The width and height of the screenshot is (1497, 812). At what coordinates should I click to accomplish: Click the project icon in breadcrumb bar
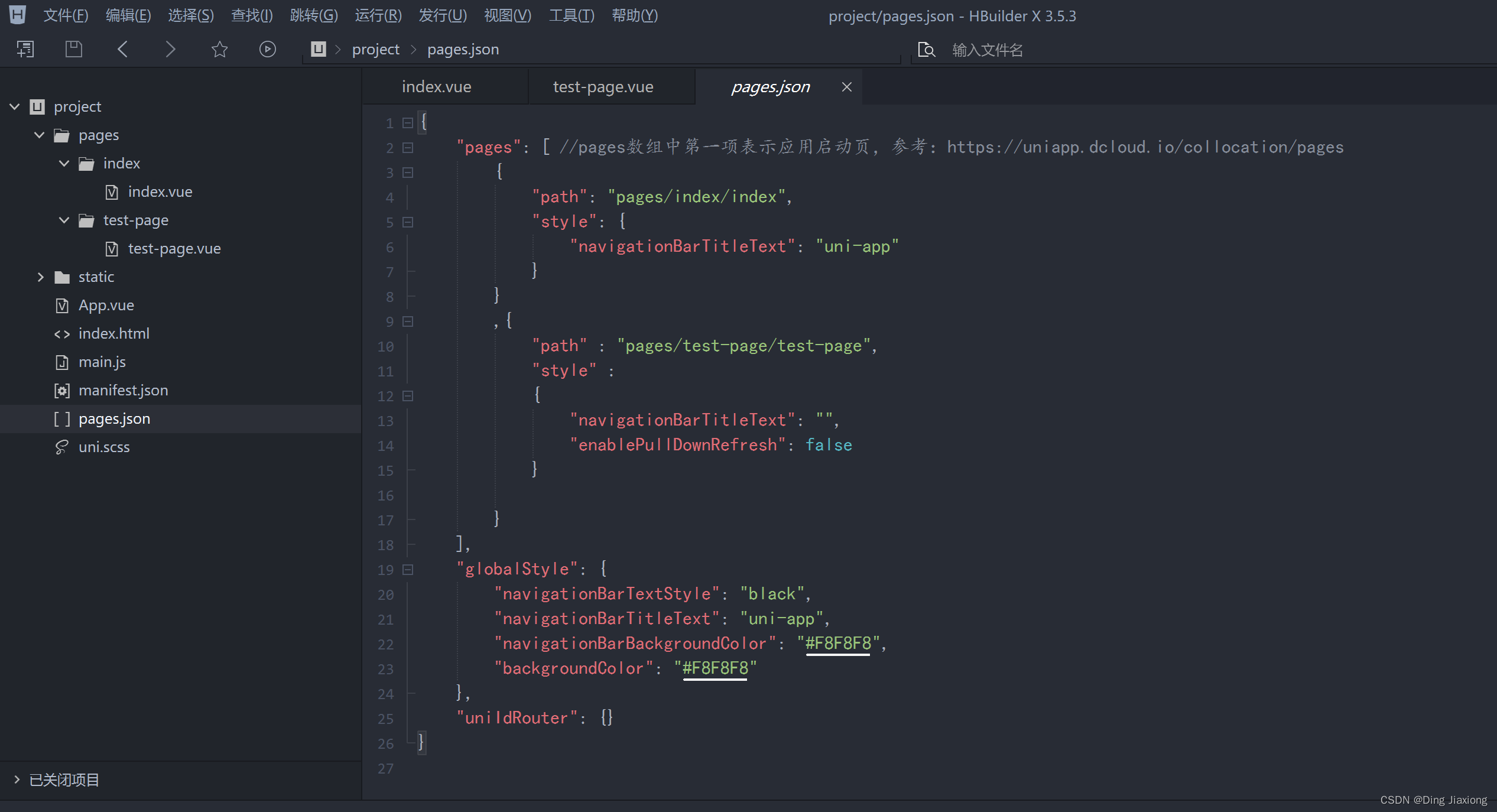point(319,49)
